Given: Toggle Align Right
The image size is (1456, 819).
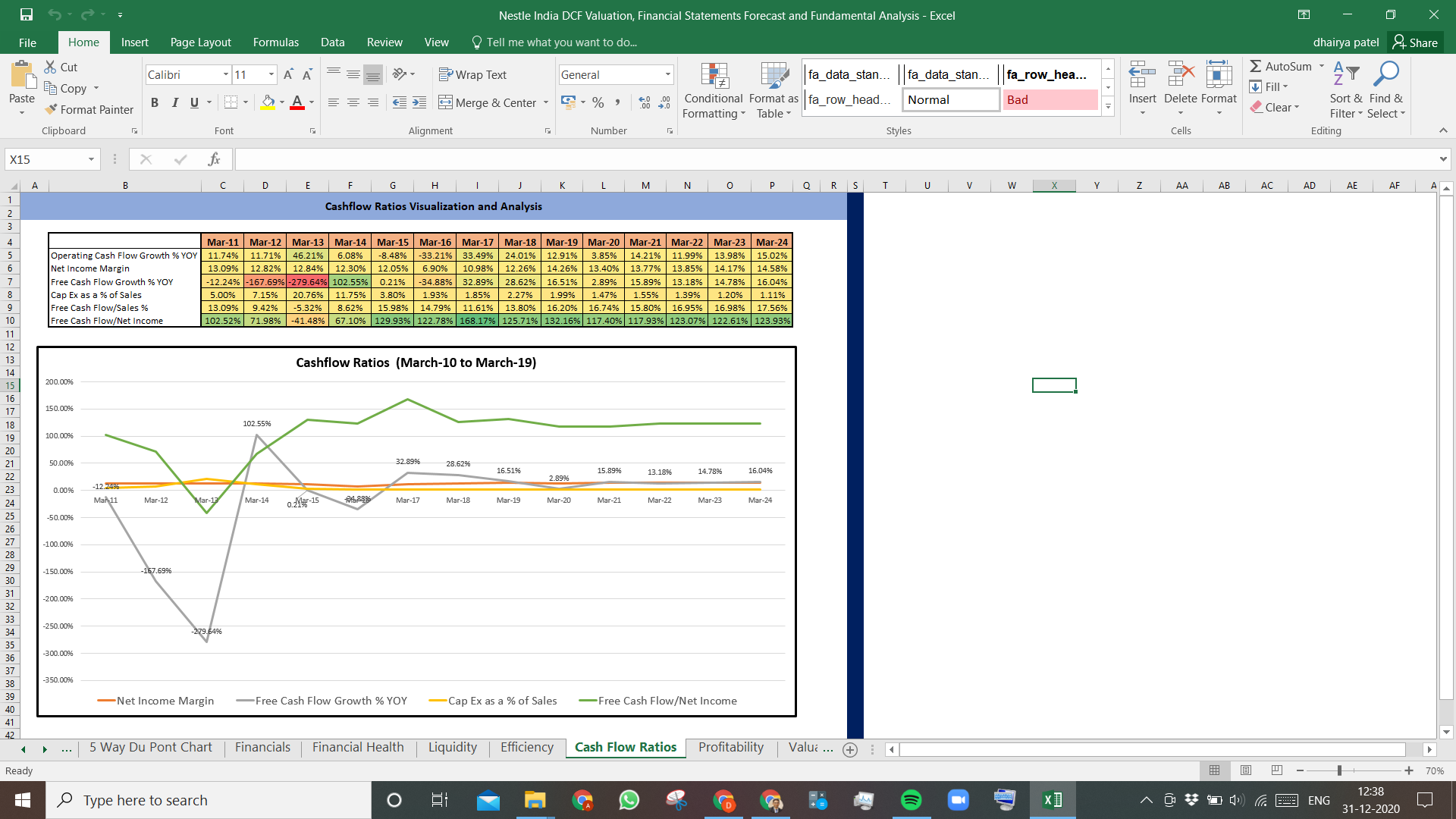Looking at the screenshot, I should [373, 102].
